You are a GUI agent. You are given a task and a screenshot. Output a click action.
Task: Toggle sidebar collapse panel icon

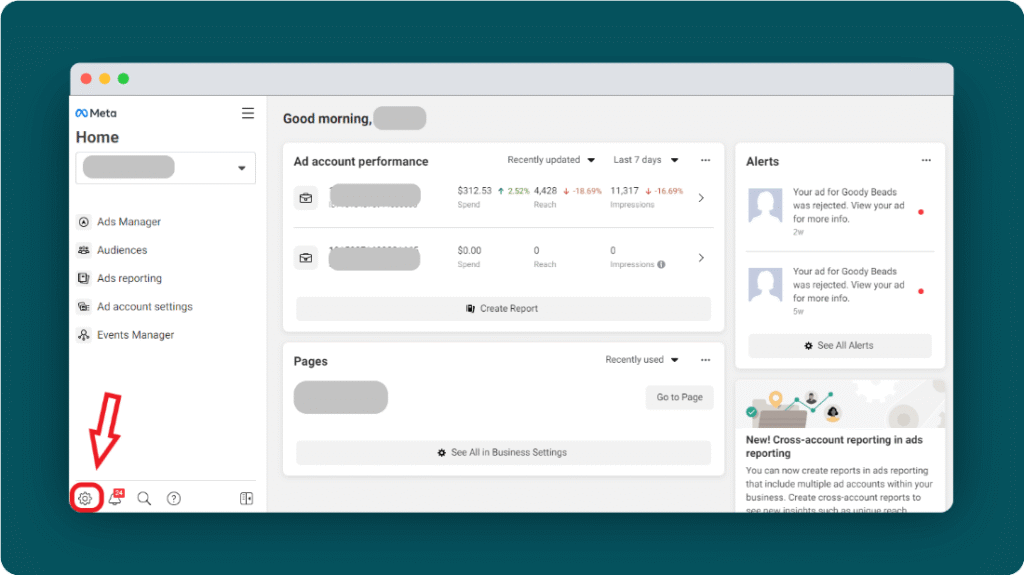[x=246, y=499]
